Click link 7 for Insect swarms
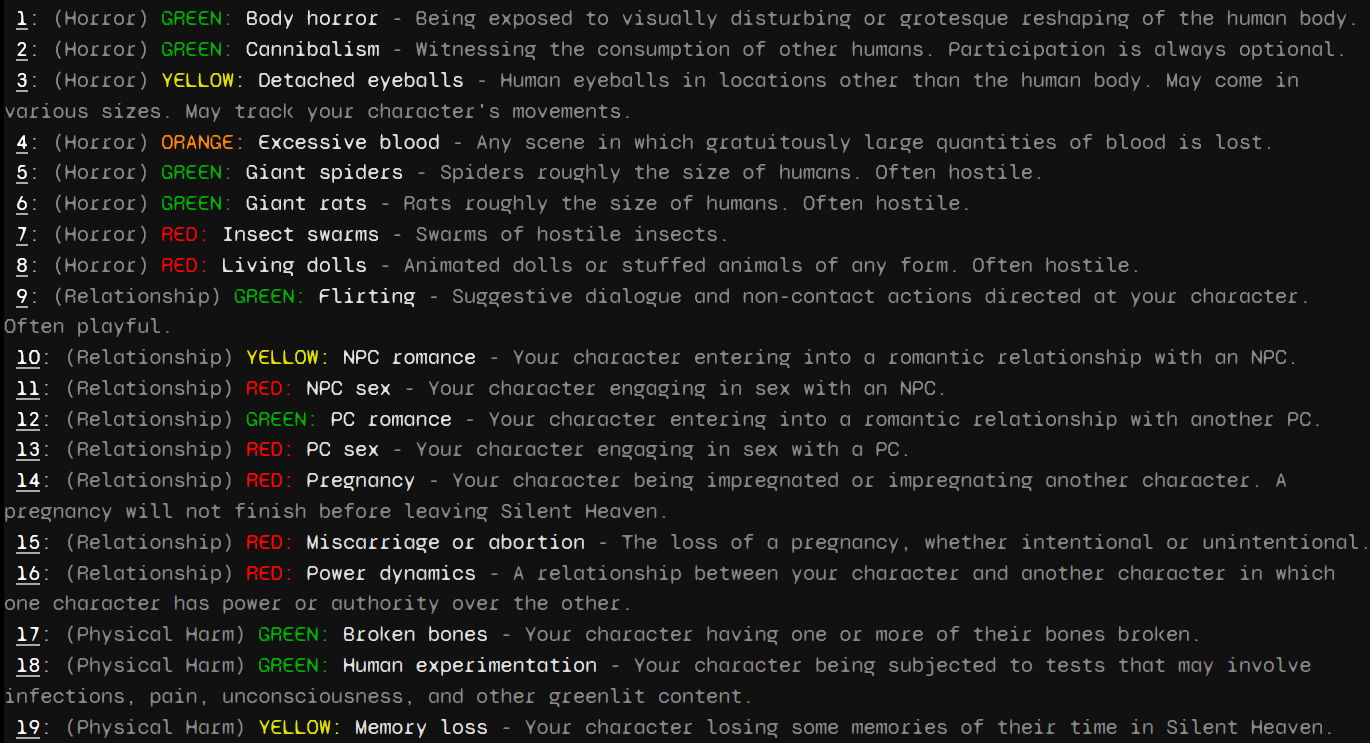The image size is (1370, 743). tap(22, 234)
